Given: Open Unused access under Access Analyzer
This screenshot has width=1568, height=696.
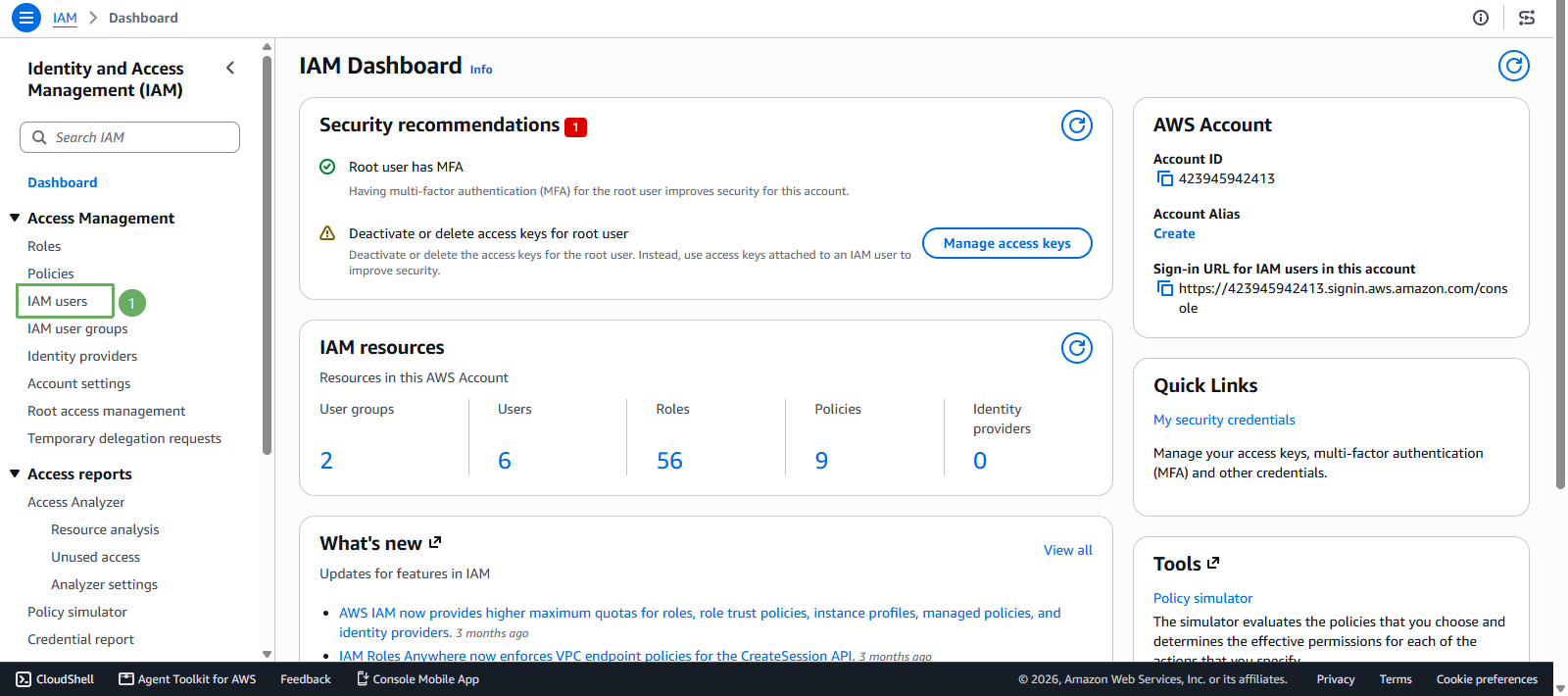Looking at the screenshot, I should (96, 557).
